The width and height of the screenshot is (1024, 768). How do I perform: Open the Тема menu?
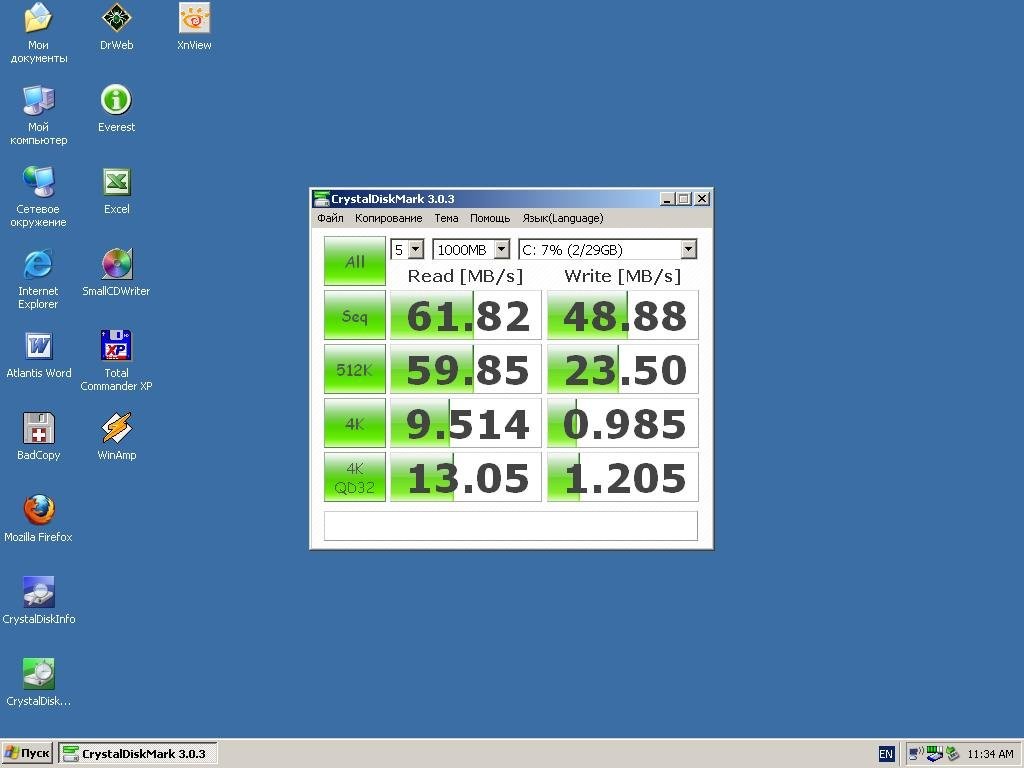446,218
